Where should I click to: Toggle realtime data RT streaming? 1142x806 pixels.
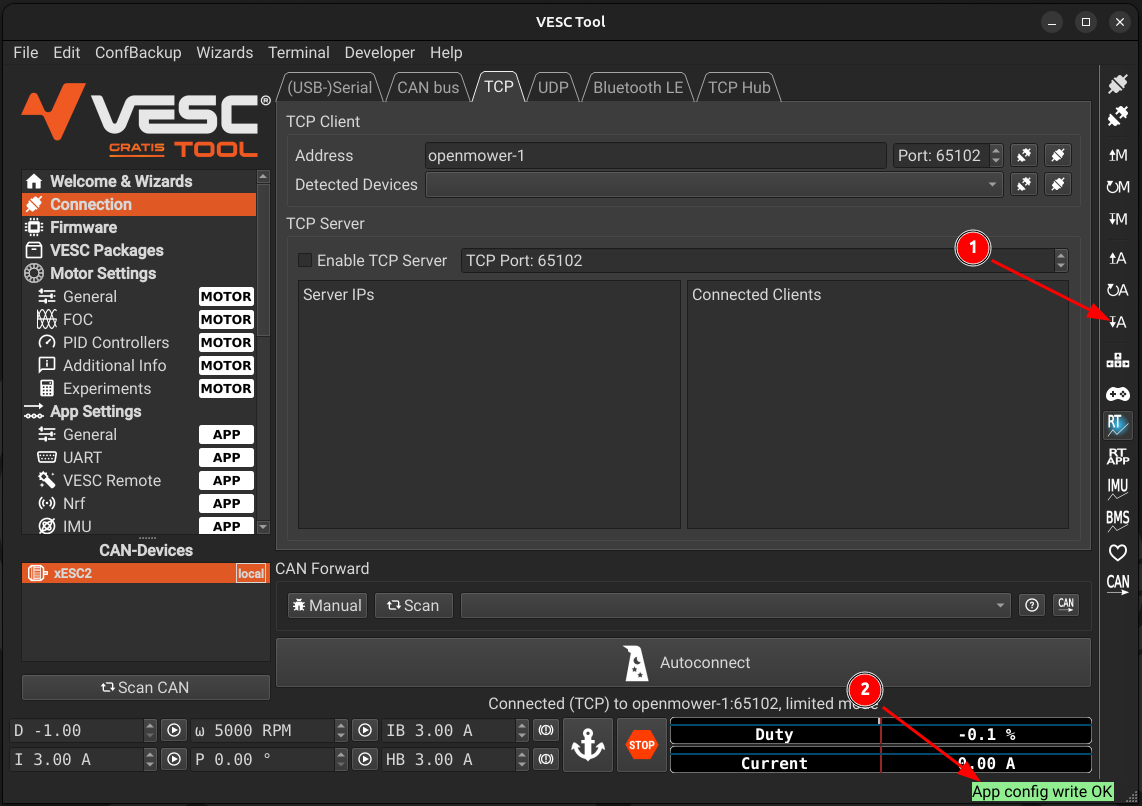pyautogui.click(x=1118, y=425)
